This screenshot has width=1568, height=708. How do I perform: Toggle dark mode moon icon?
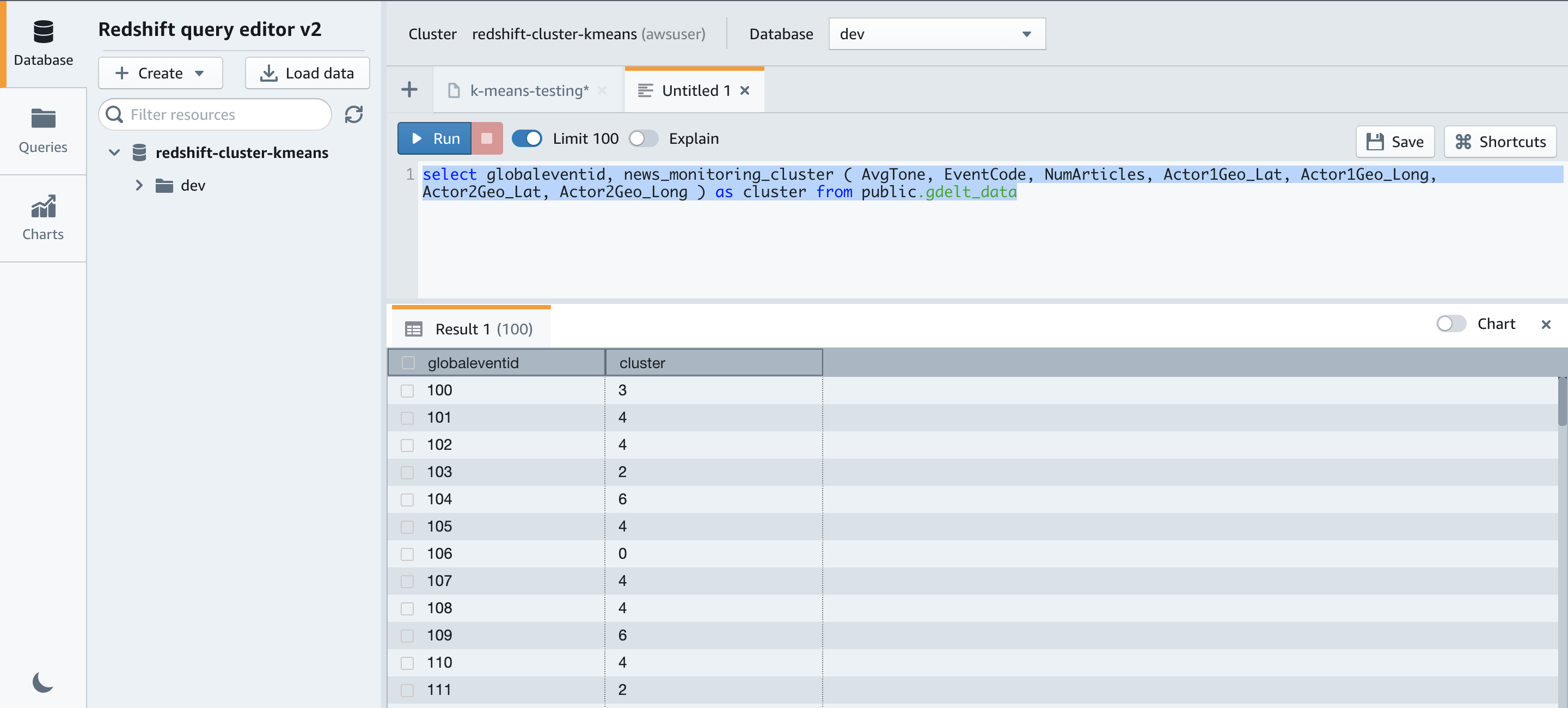click(x=42, y=682)
